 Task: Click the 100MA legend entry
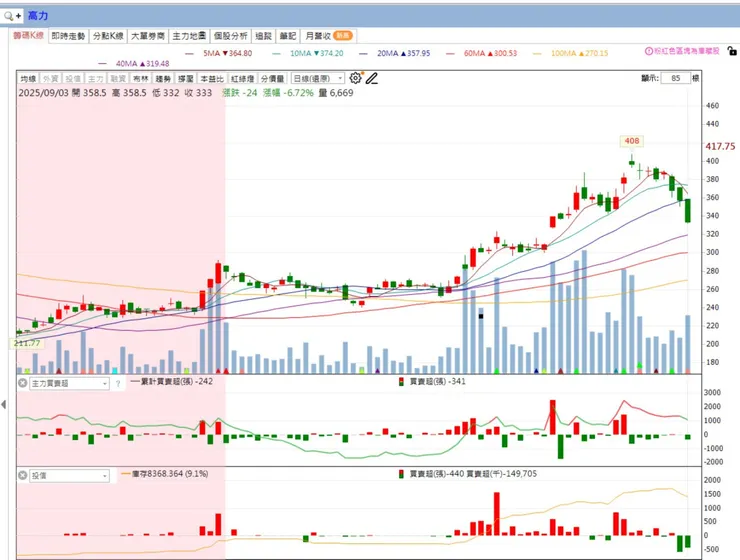(571, 53)
